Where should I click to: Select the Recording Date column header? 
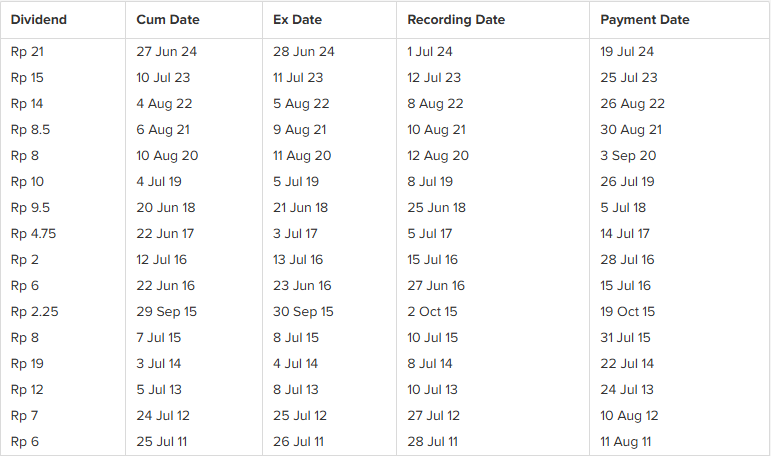(x=456, y=20)
